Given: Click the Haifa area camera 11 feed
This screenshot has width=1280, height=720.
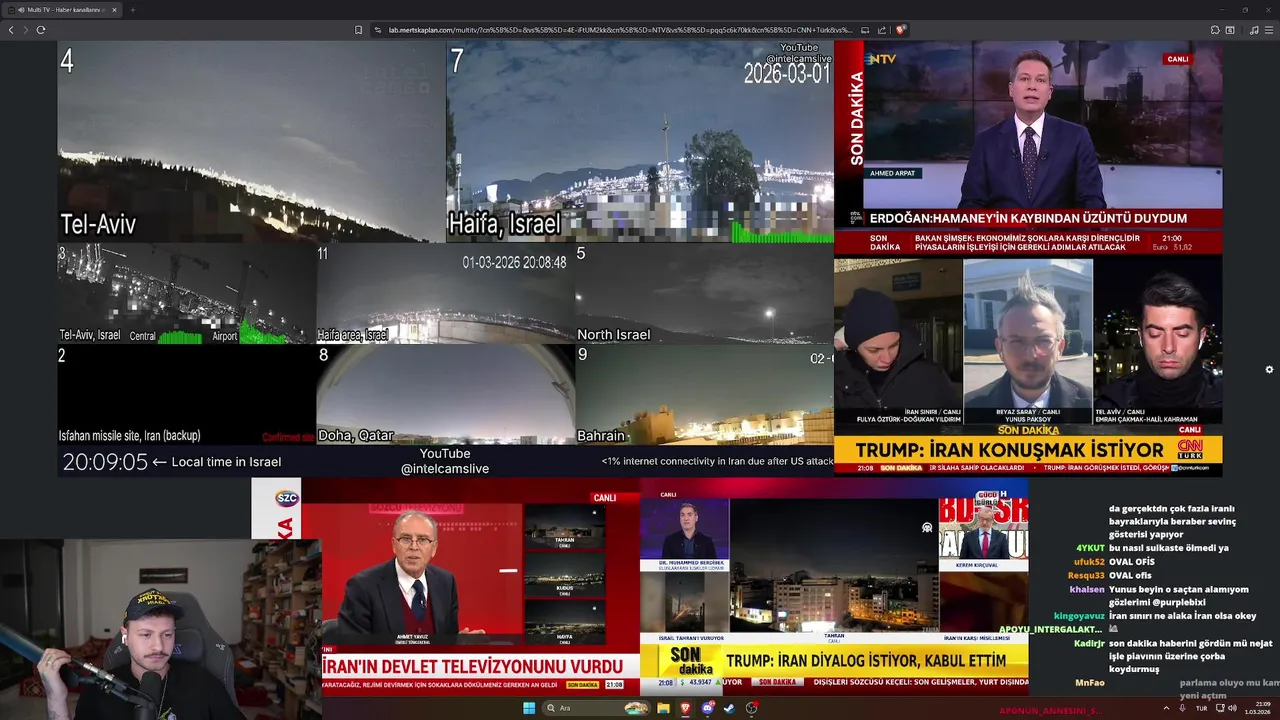Looking at the screenshot, I should tap(446, 293).
